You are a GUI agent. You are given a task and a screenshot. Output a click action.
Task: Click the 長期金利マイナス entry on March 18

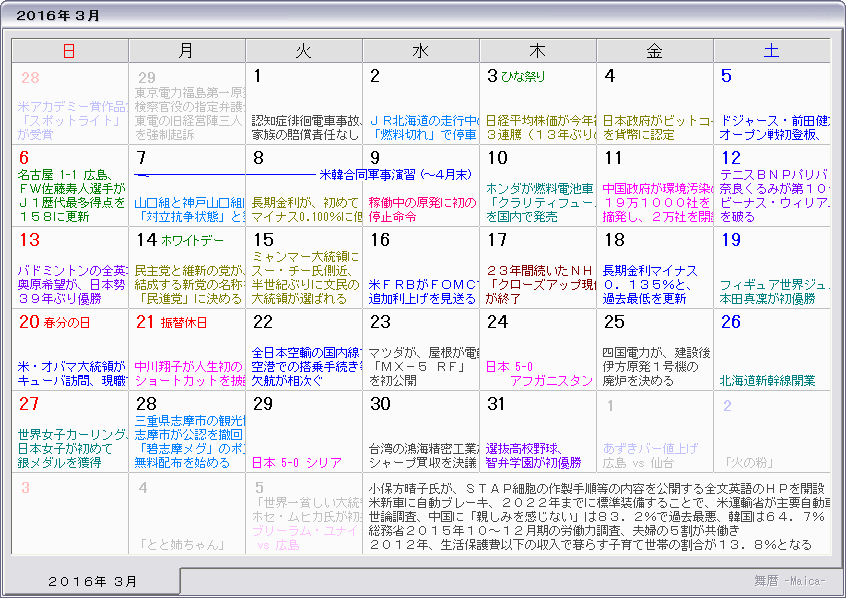[650, 284]
